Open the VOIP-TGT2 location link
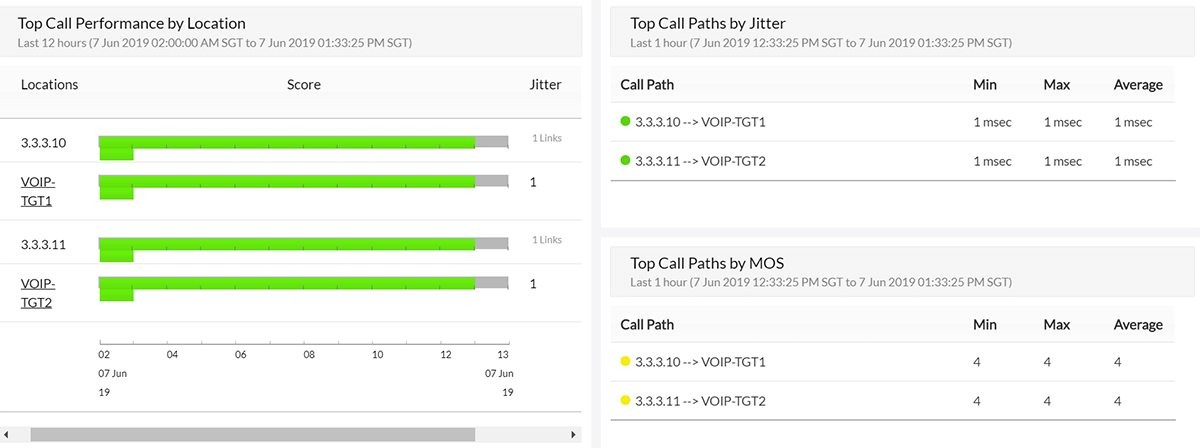1200x448 pixels. (38, 293)
